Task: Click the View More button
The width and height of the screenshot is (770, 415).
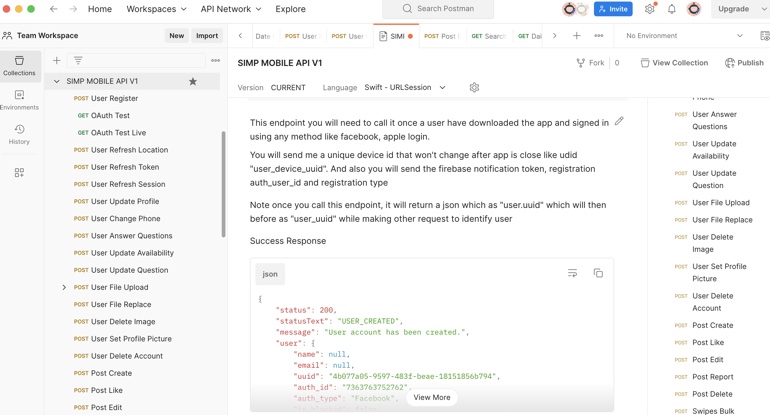Action: click(x=432, y=397)
